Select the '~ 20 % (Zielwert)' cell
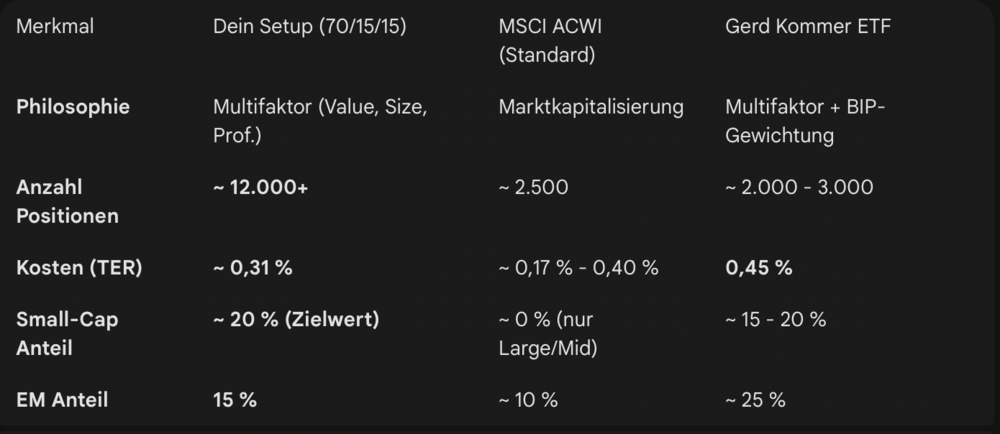This screenshot has width=1000, height=434. click(x=296, y=320)
